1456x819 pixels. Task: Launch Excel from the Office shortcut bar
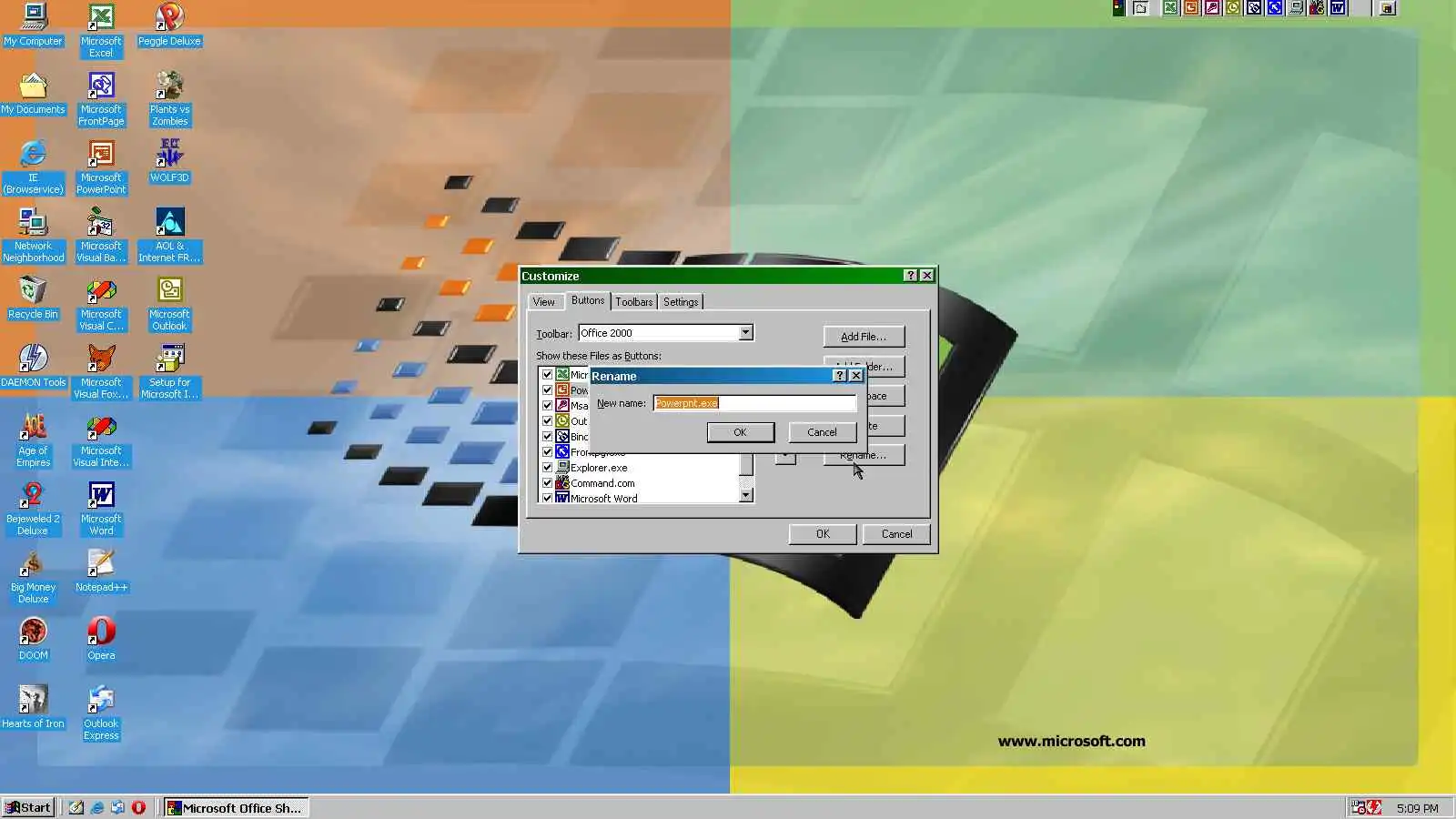pyautogui.click(x=1170, y=8)
